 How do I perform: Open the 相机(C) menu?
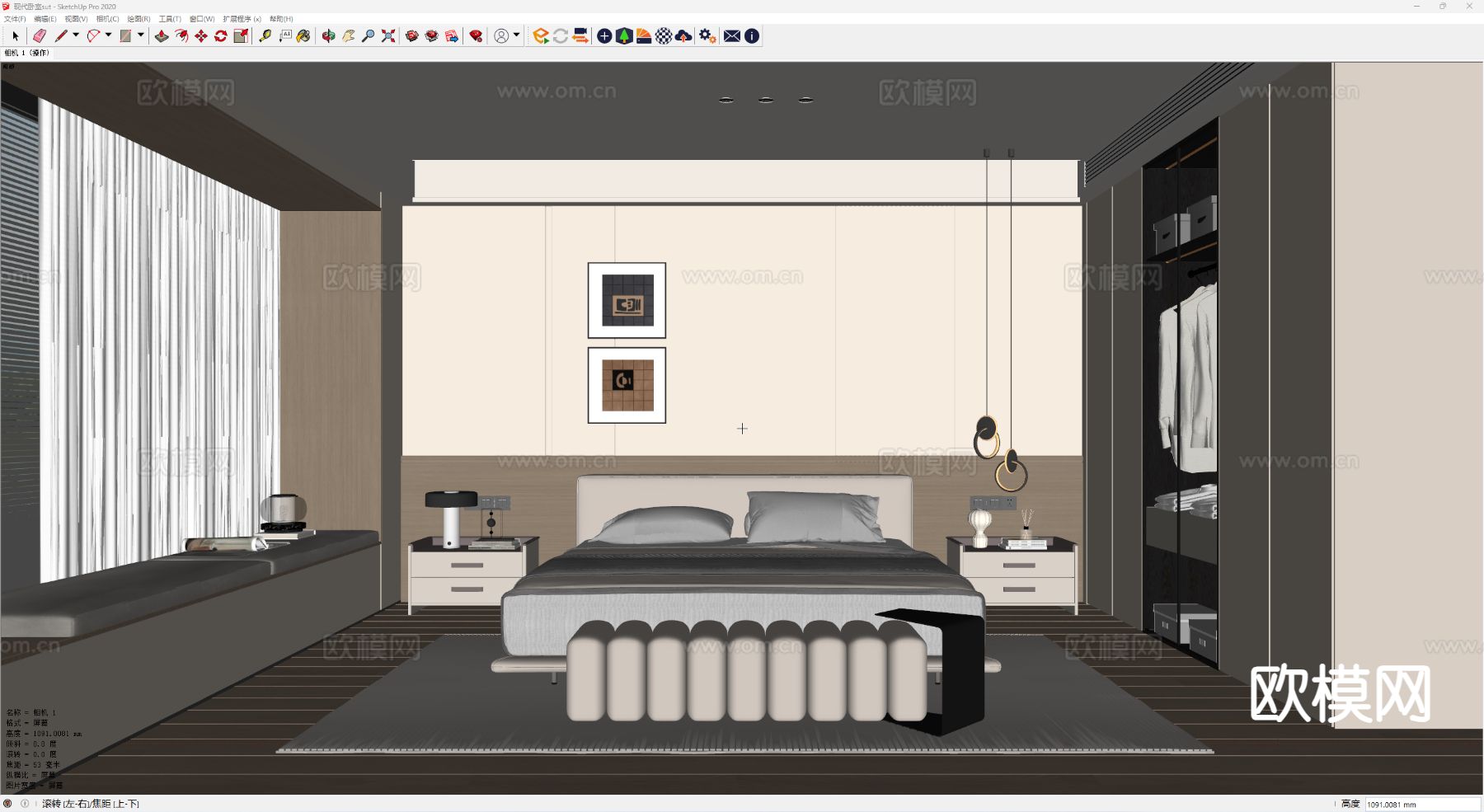tap(108, 19)
